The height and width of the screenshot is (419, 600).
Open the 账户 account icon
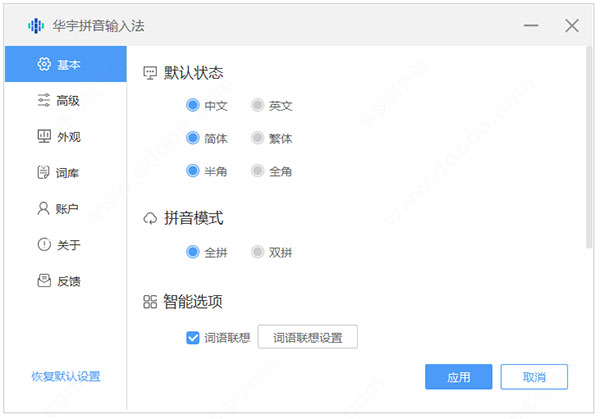pyautogui.click(x=43, y=209)
